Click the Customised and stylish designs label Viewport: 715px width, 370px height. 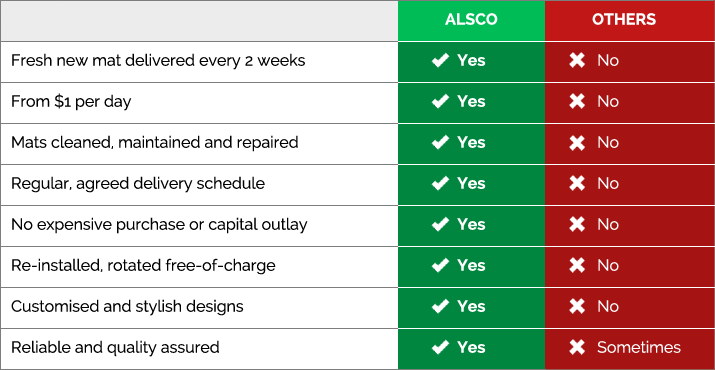point(127,307)
